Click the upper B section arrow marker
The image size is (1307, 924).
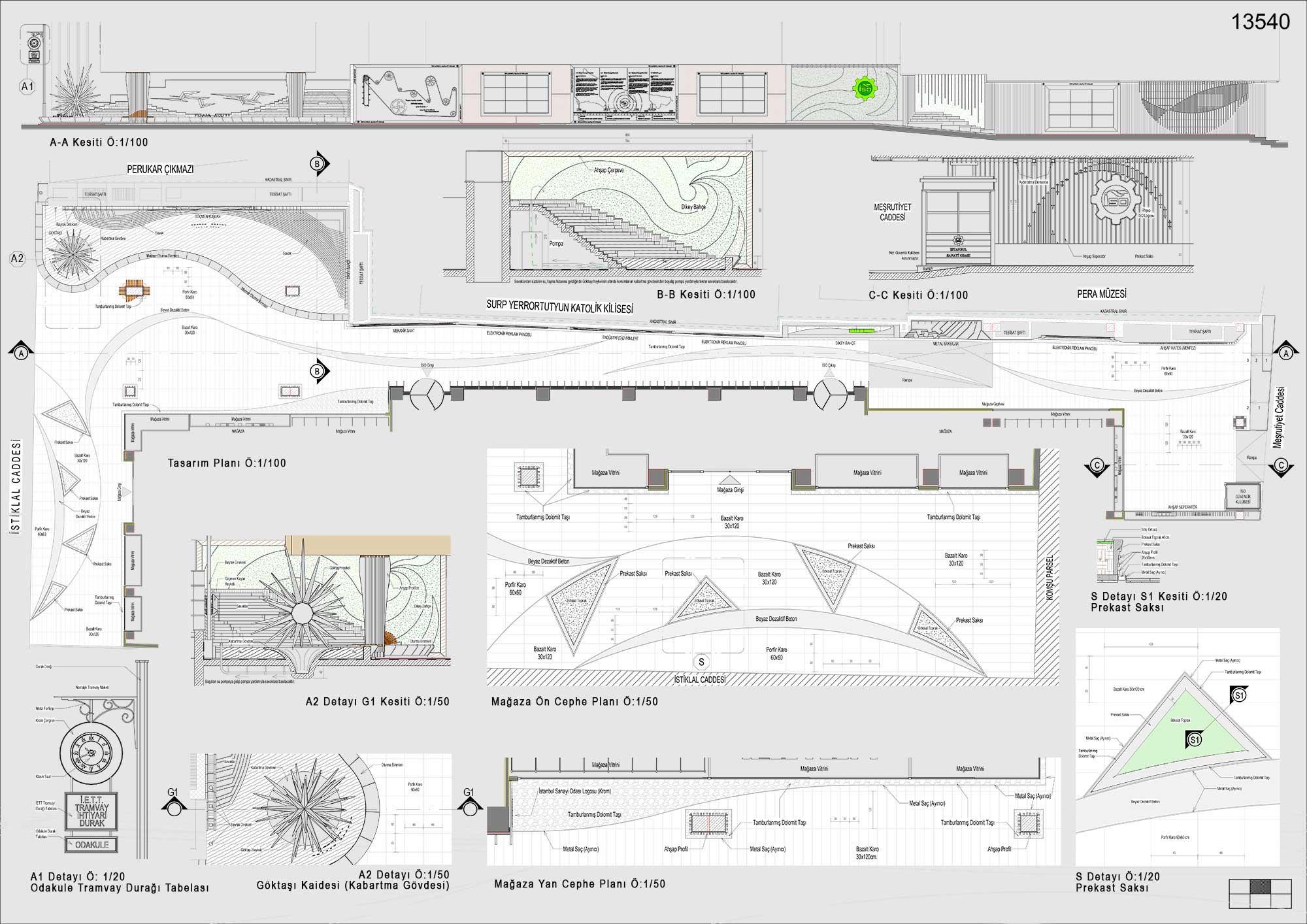[x=319, y=164]
